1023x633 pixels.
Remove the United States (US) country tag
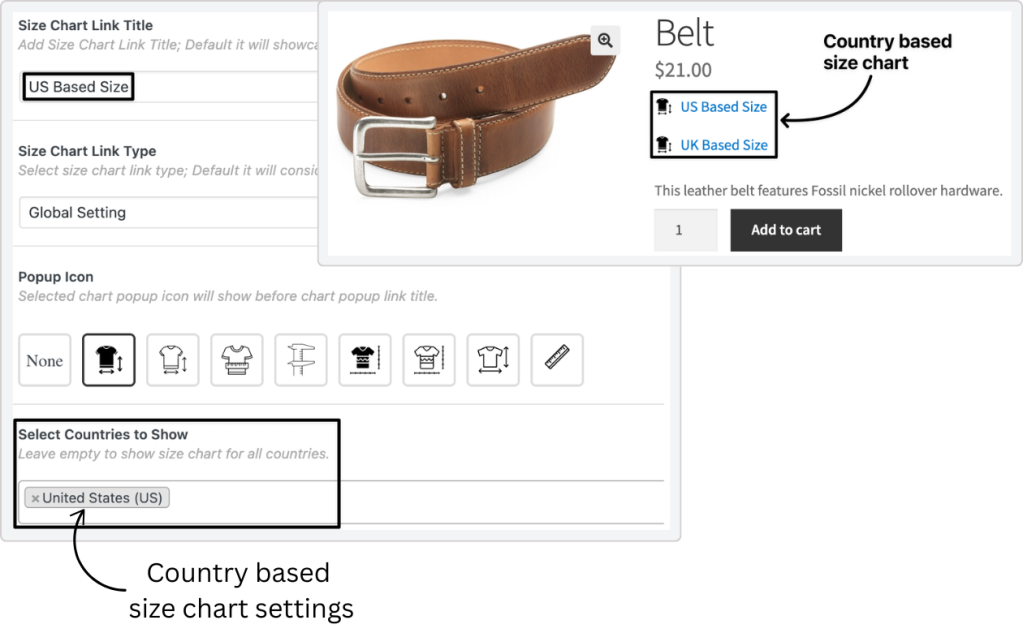point(35,498)
